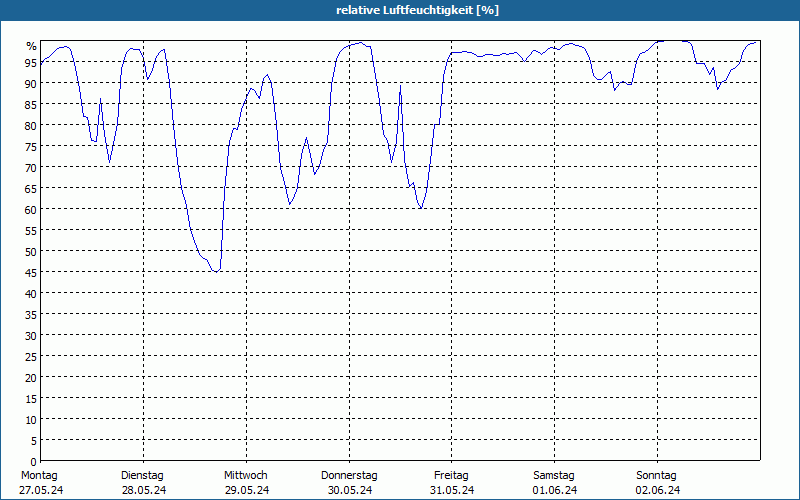
Task: Click the 'Mittwoch' day label
Action: [245, 475]
